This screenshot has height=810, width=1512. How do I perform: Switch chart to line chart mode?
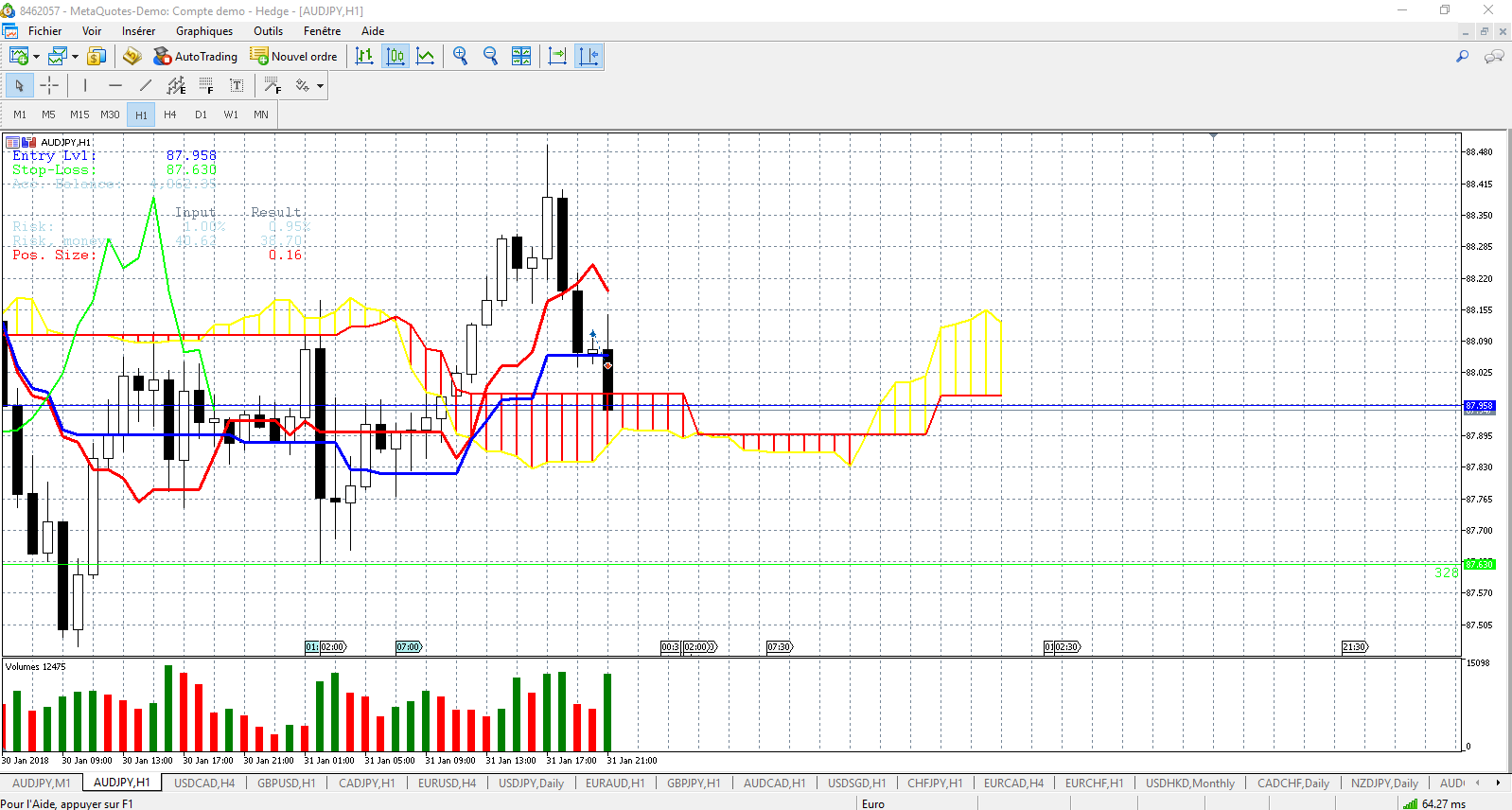coord(426,57)
